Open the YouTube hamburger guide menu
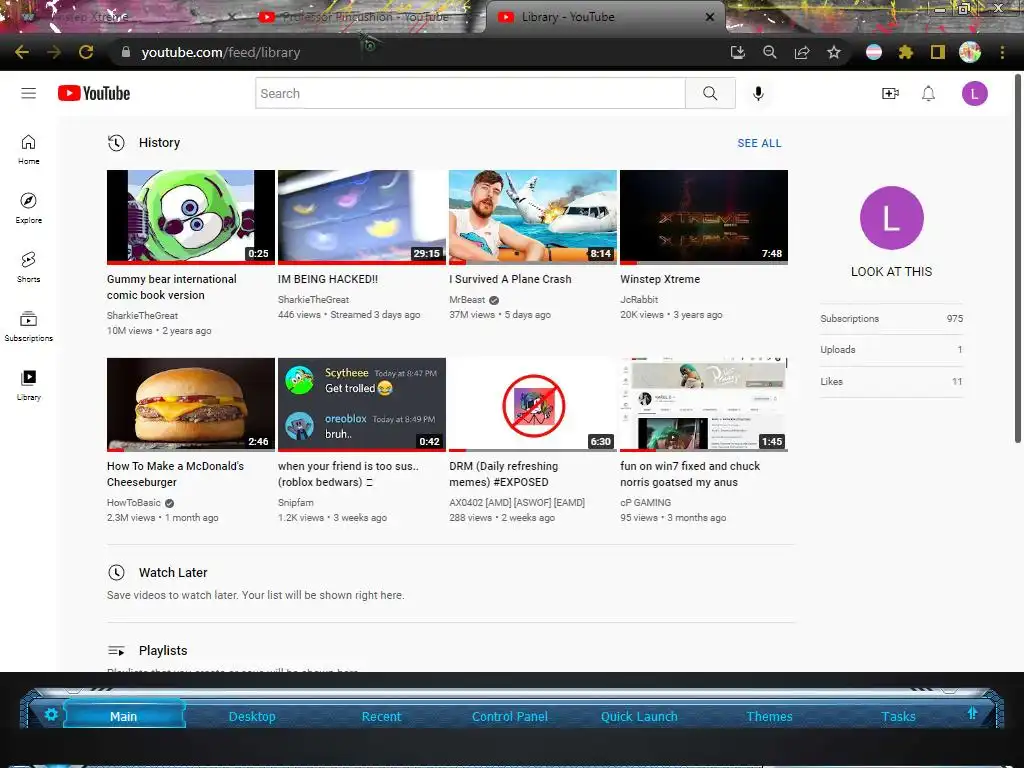This screenshot has width=1024, height=768. [29, 93]
